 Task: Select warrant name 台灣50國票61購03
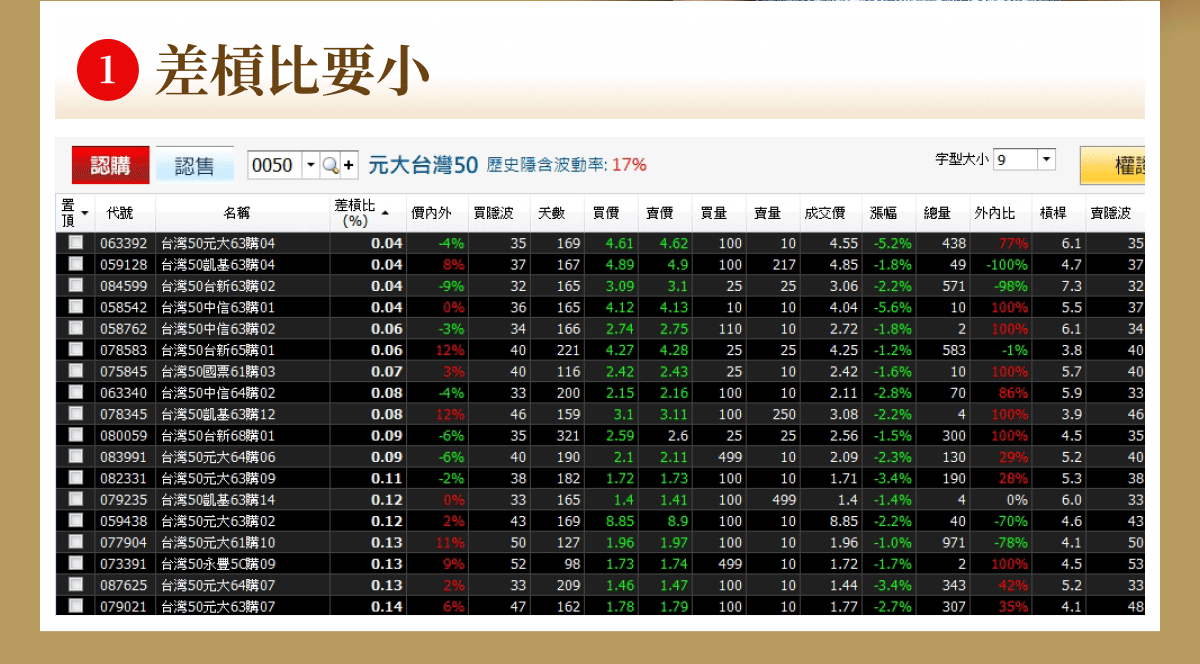[x=218, y=371]
